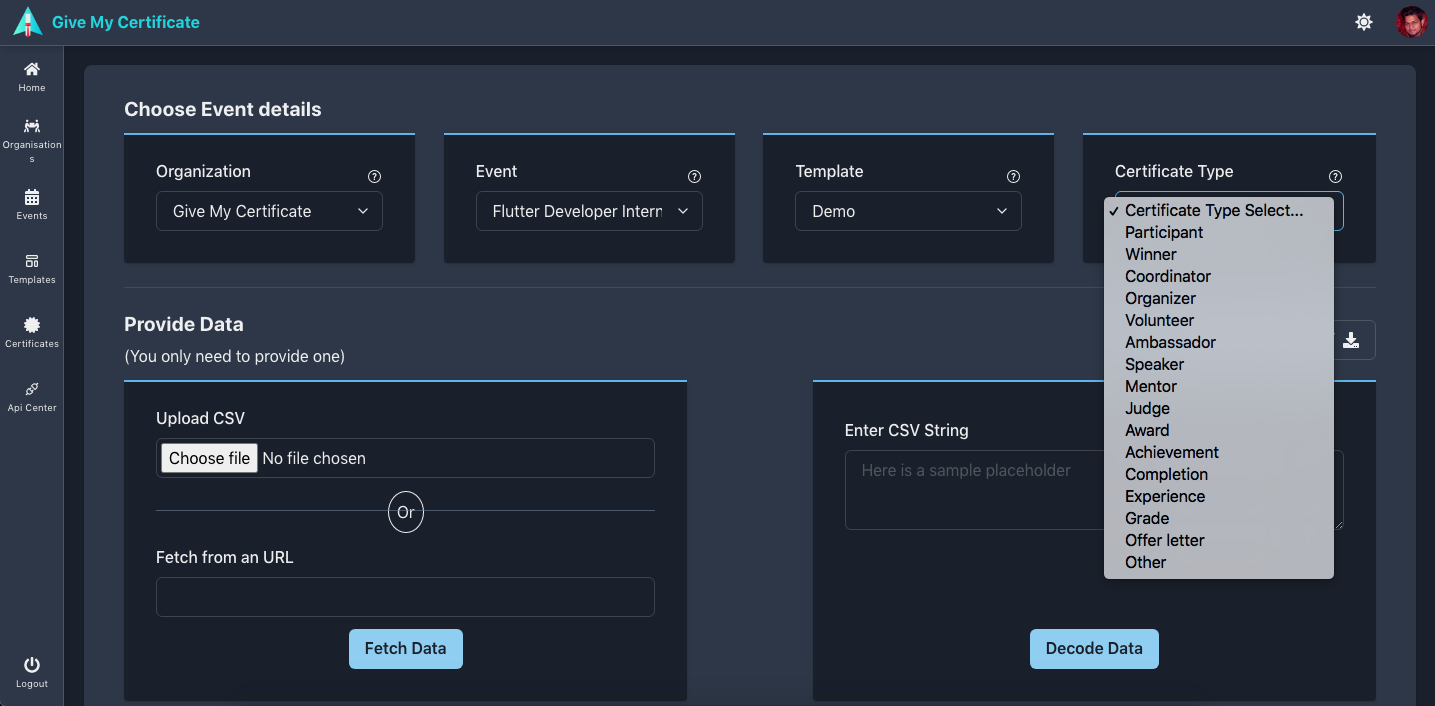Open the Events calendar icon

[x=32, y=197]
